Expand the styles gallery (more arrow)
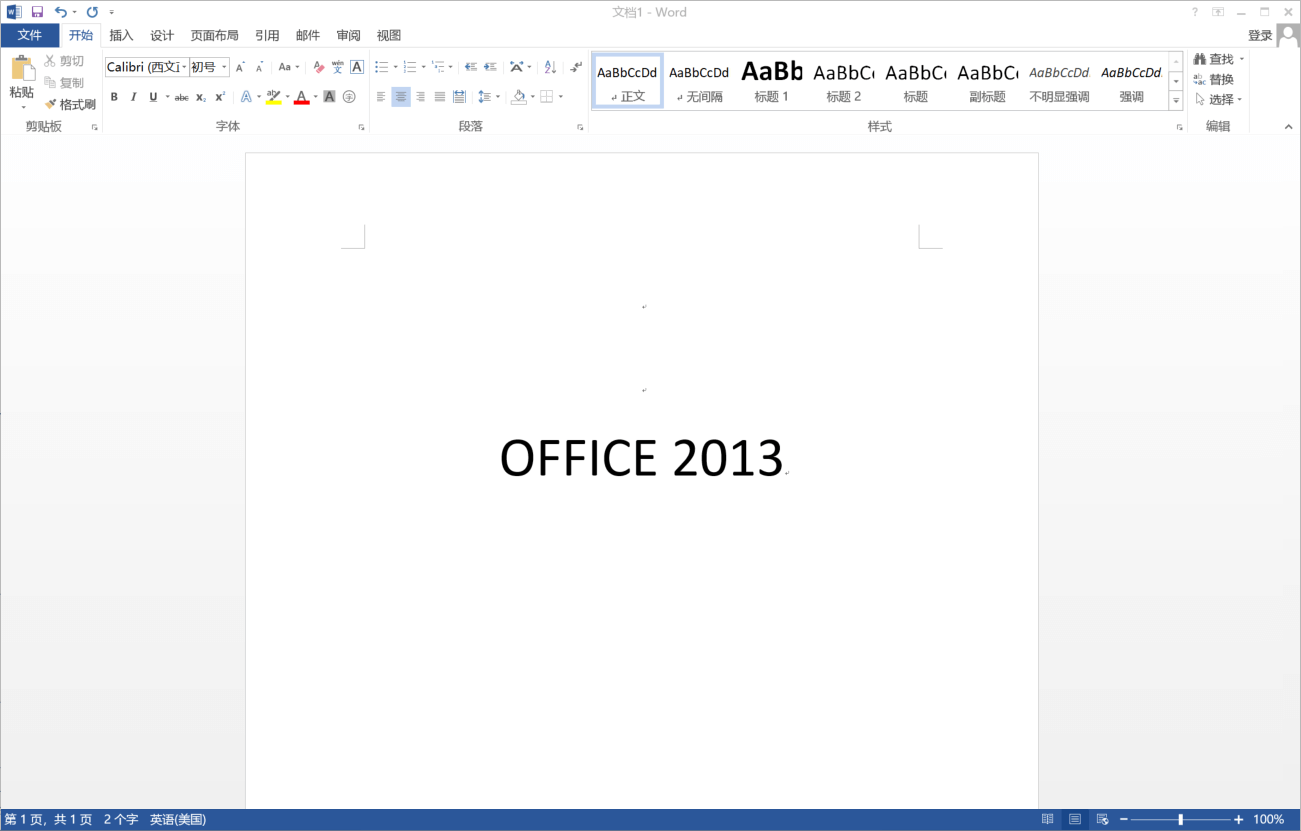1301x831 pixels. coord(1176,101)
